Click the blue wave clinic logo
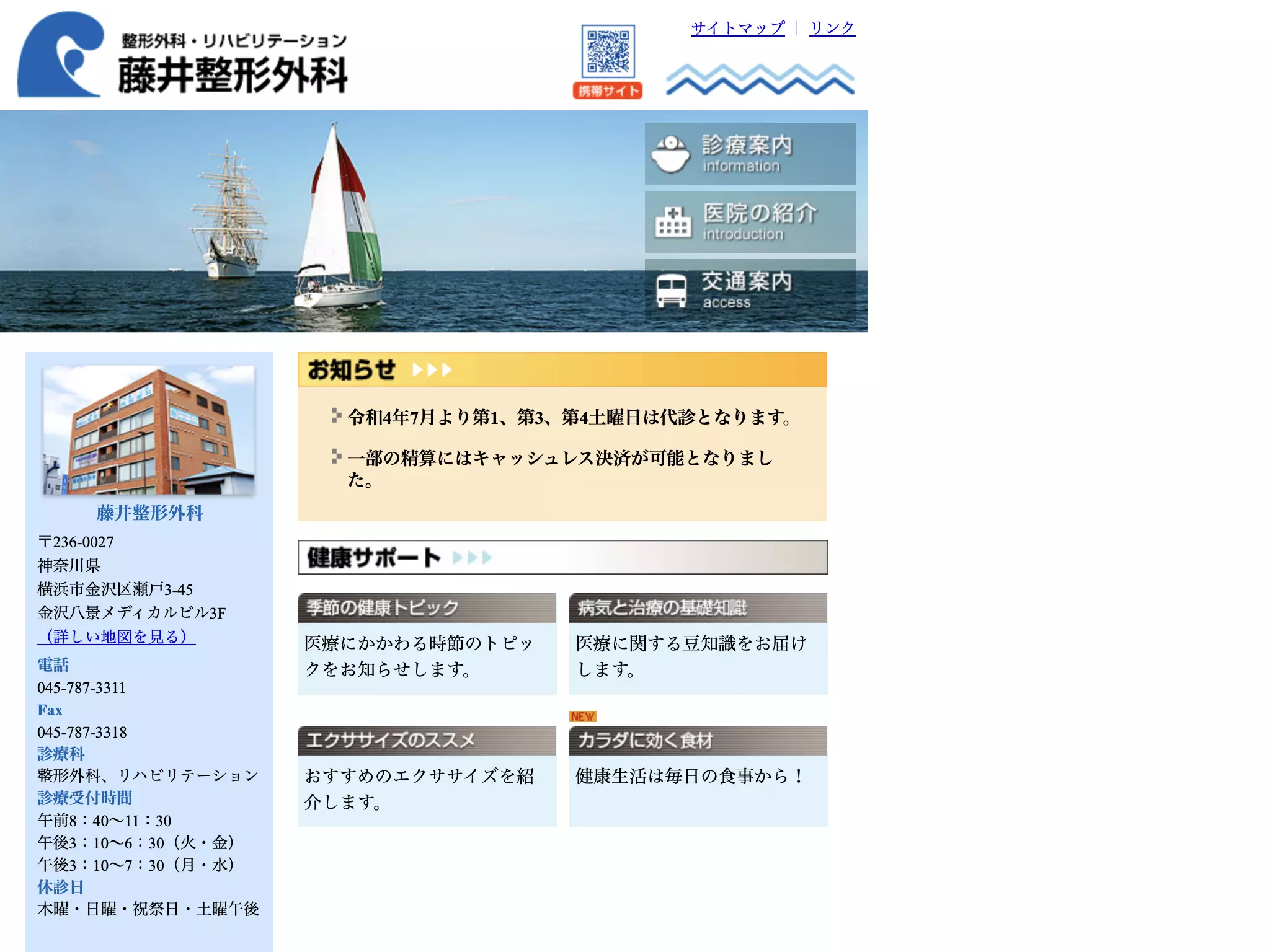1270x952 pixels. point(60,55)
